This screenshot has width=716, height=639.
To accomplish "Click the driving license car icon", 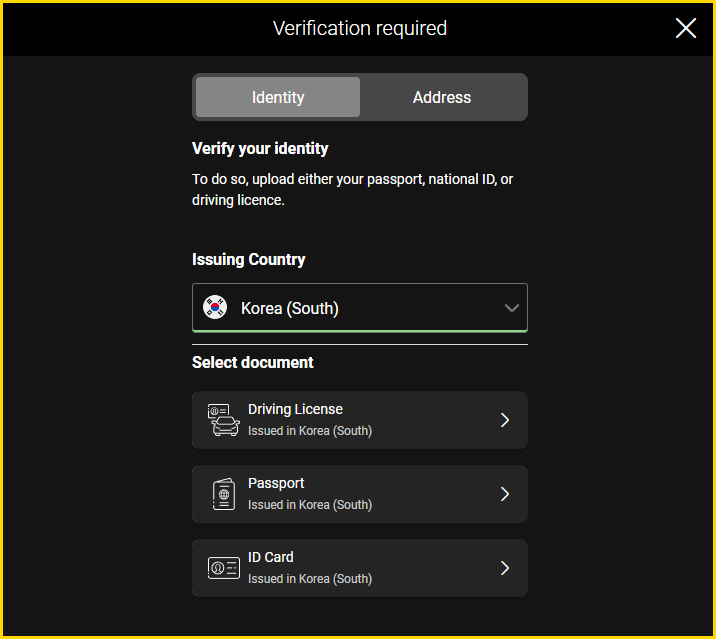I will click(223, 420).
